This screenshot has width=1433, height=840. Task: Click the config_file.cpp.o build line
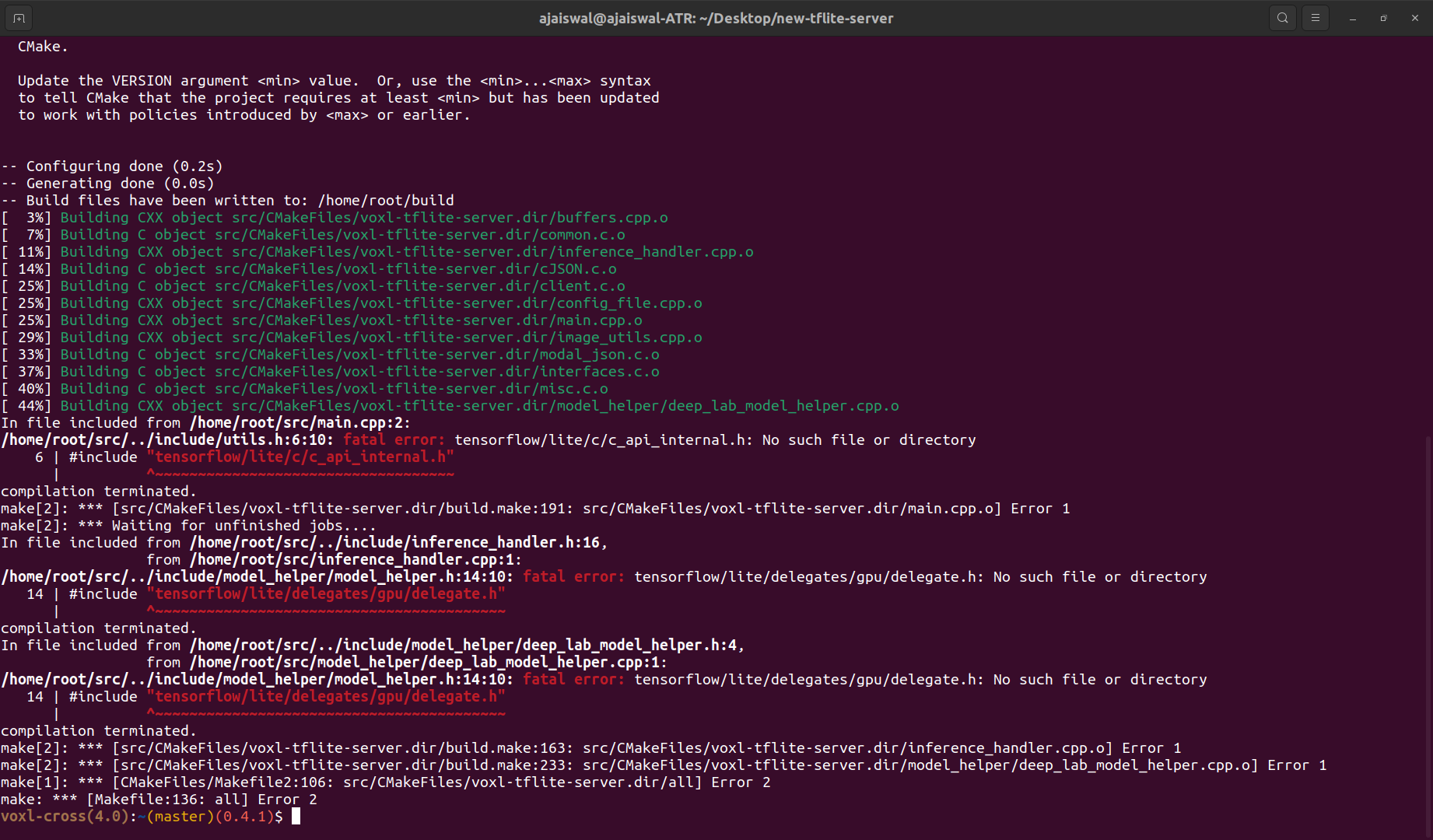[x=352, y=303]
